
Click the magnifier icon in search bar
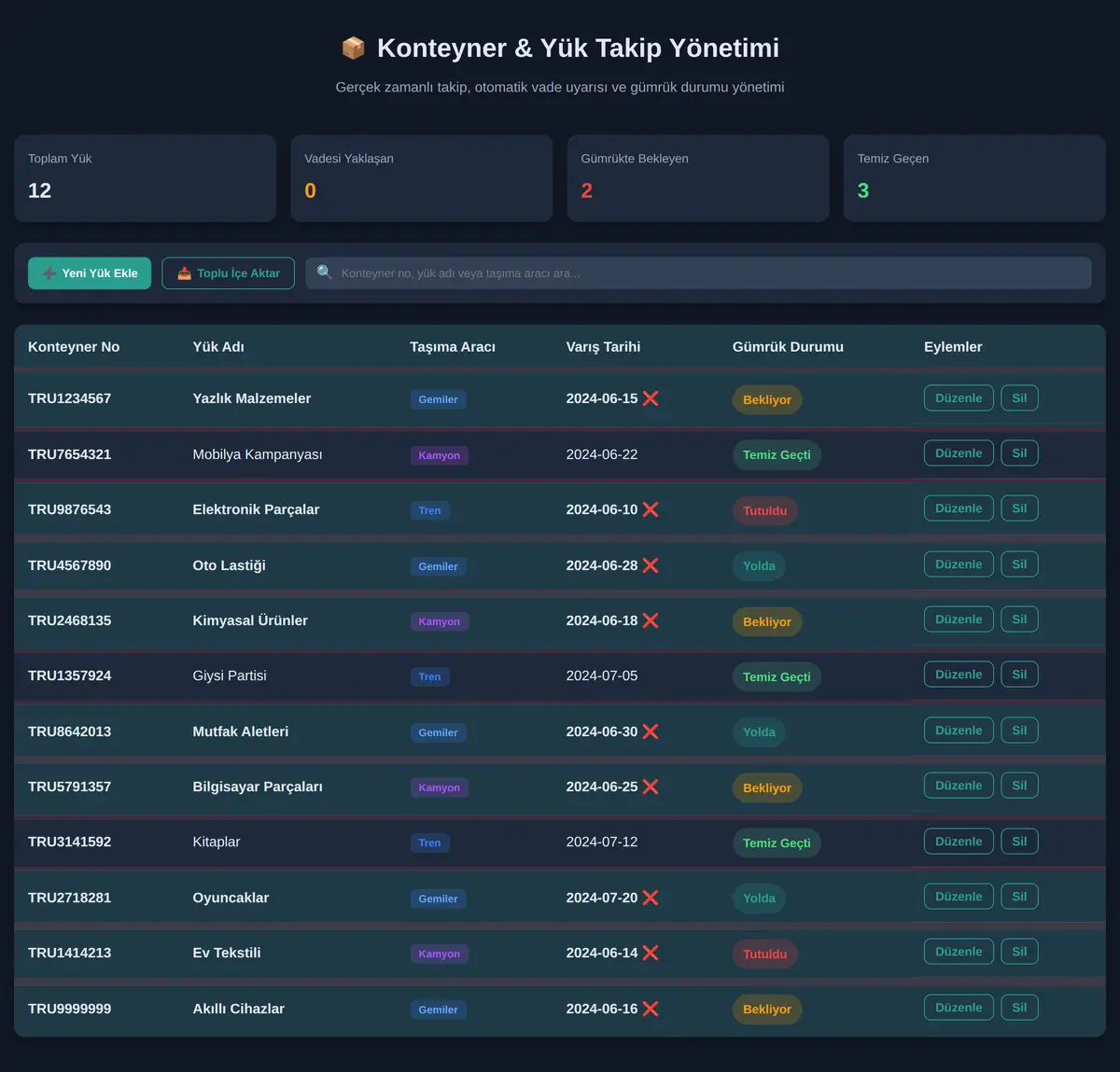(325, 272)
